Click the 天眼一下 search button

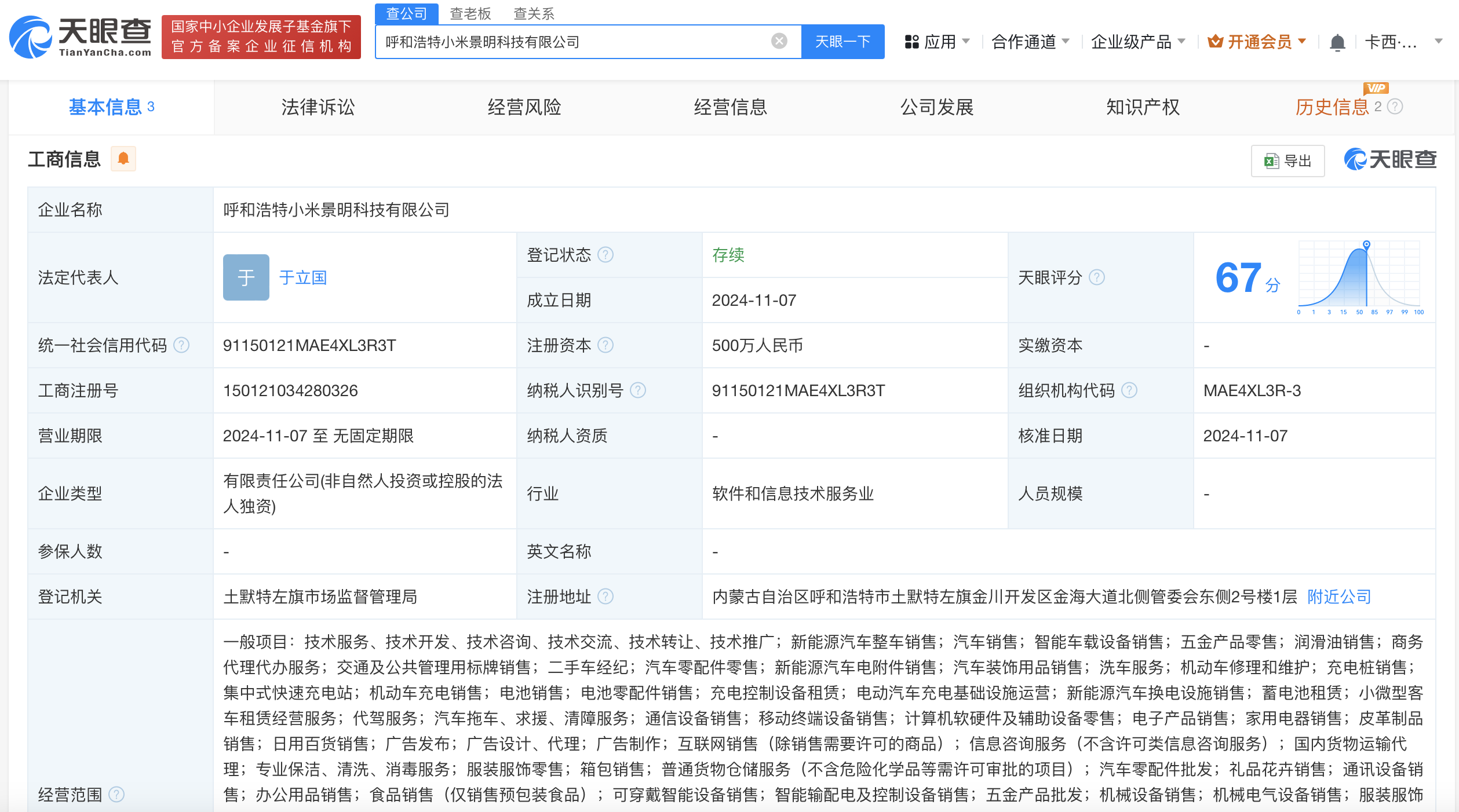pos(842,42)
